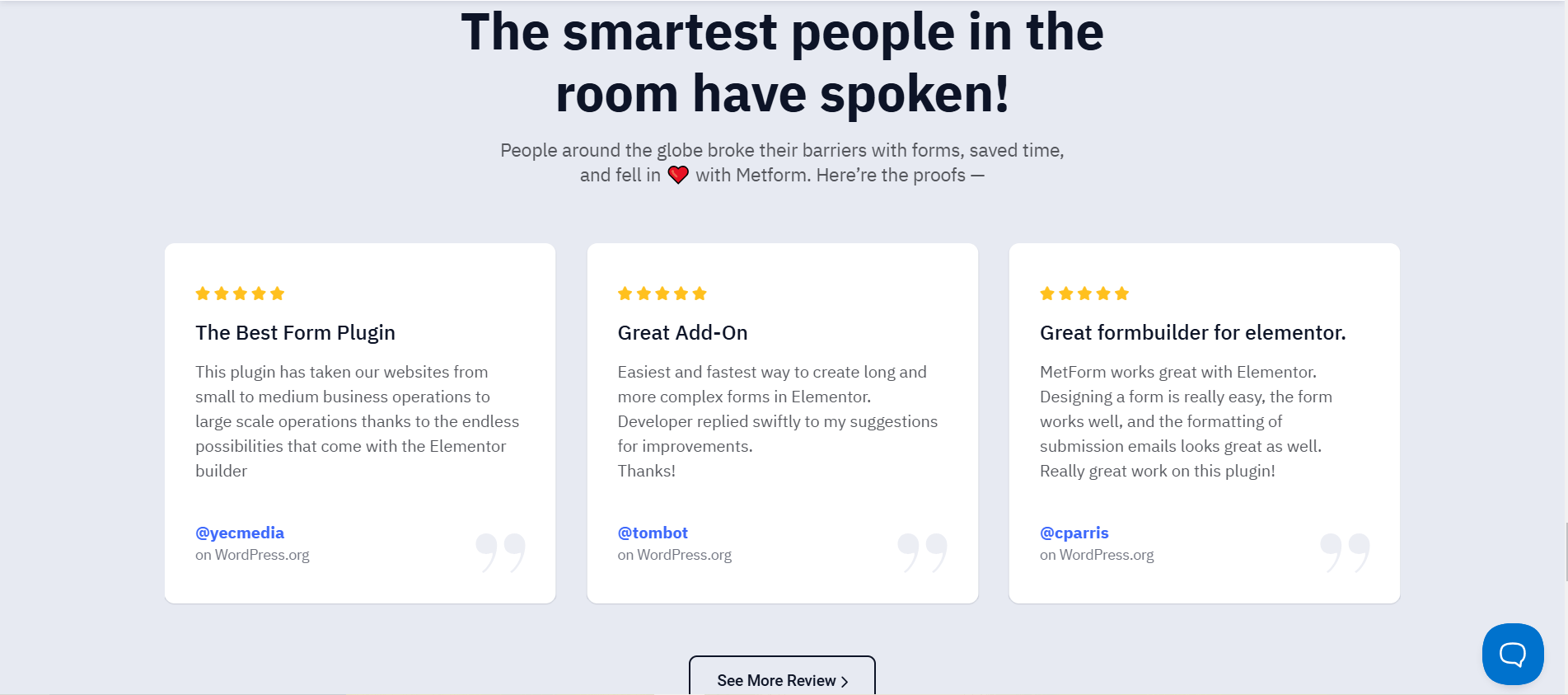Image resolution: width=1568 pixels, height=695 pixels.
Task: Open the chat support bubble icon
Action: point(1512,654)
